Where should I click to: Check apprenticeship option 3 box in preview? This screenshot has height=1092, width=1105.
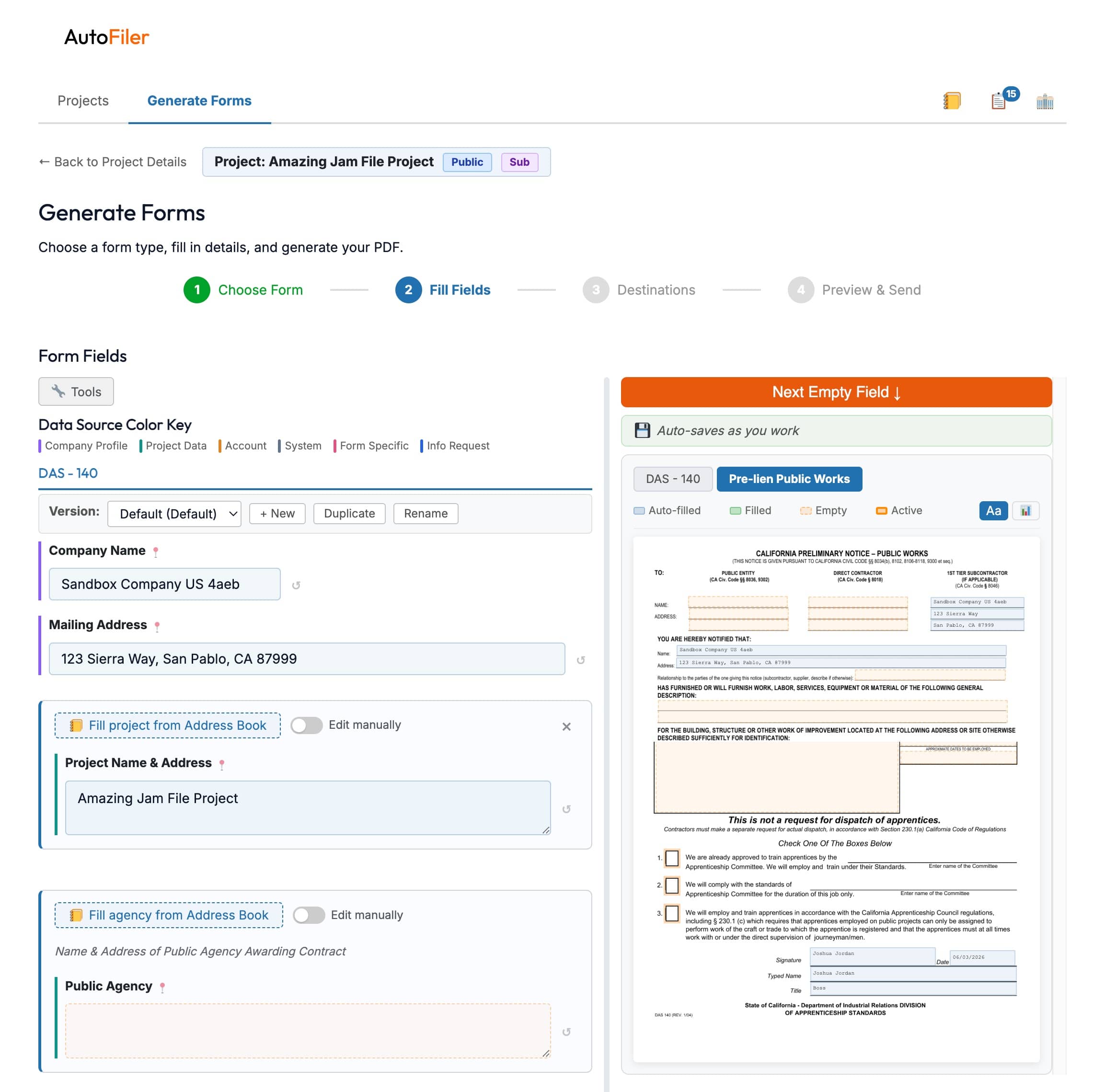(x=672, y=914)
